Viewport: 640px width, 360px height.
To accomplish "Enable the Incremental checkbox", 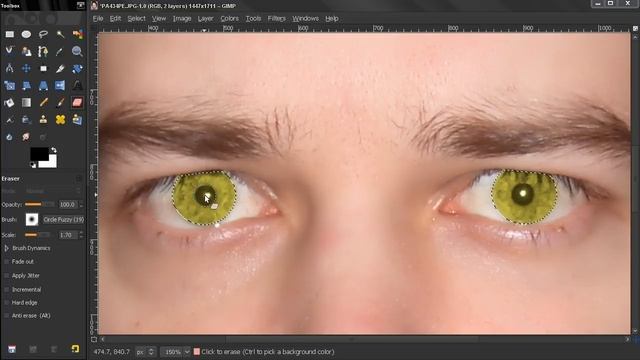I will (x=6, y=289).
